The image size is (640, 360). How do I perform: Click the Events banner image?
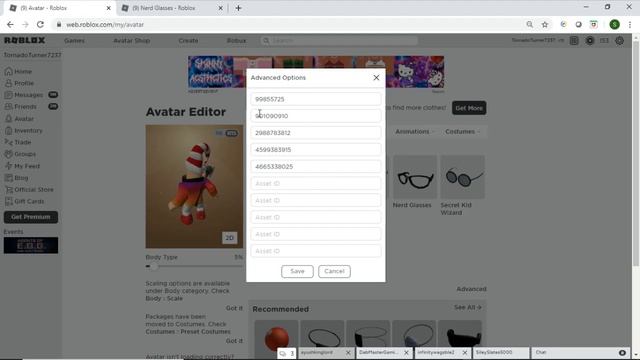[31, 245]
